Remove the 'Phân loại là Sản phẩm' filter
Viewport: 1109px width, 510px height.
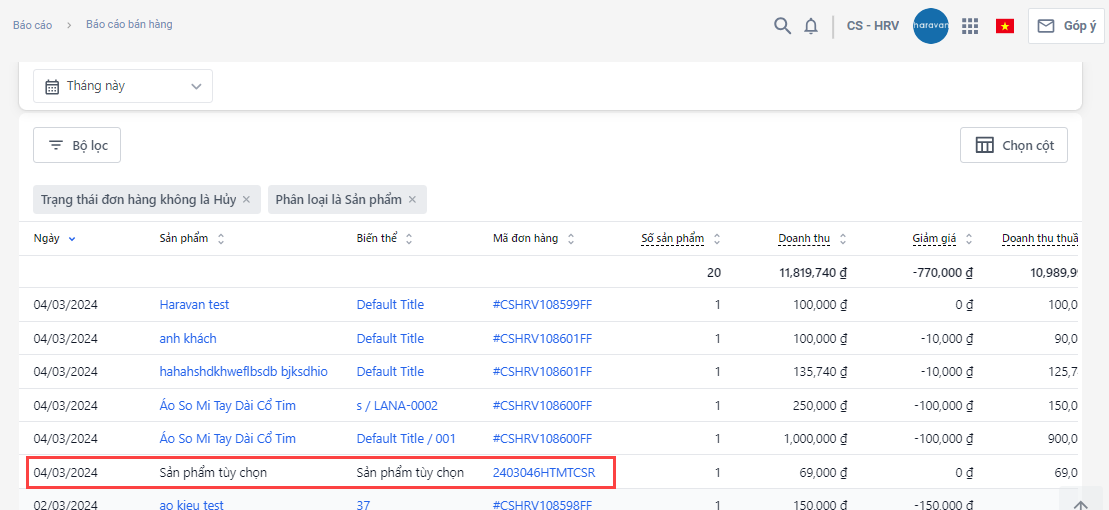click(412, 200)
